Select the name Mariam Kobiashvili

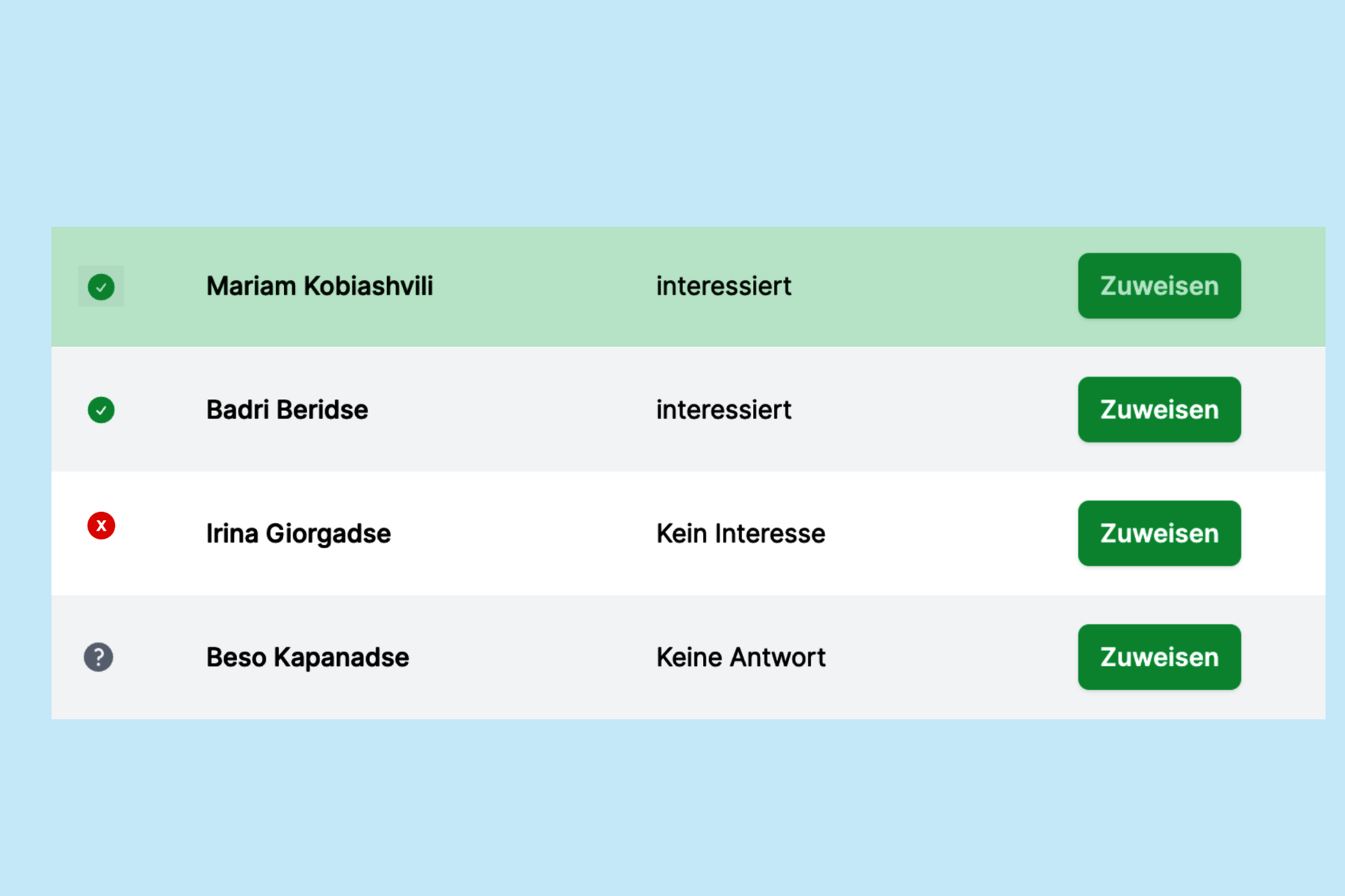point(320,285)
